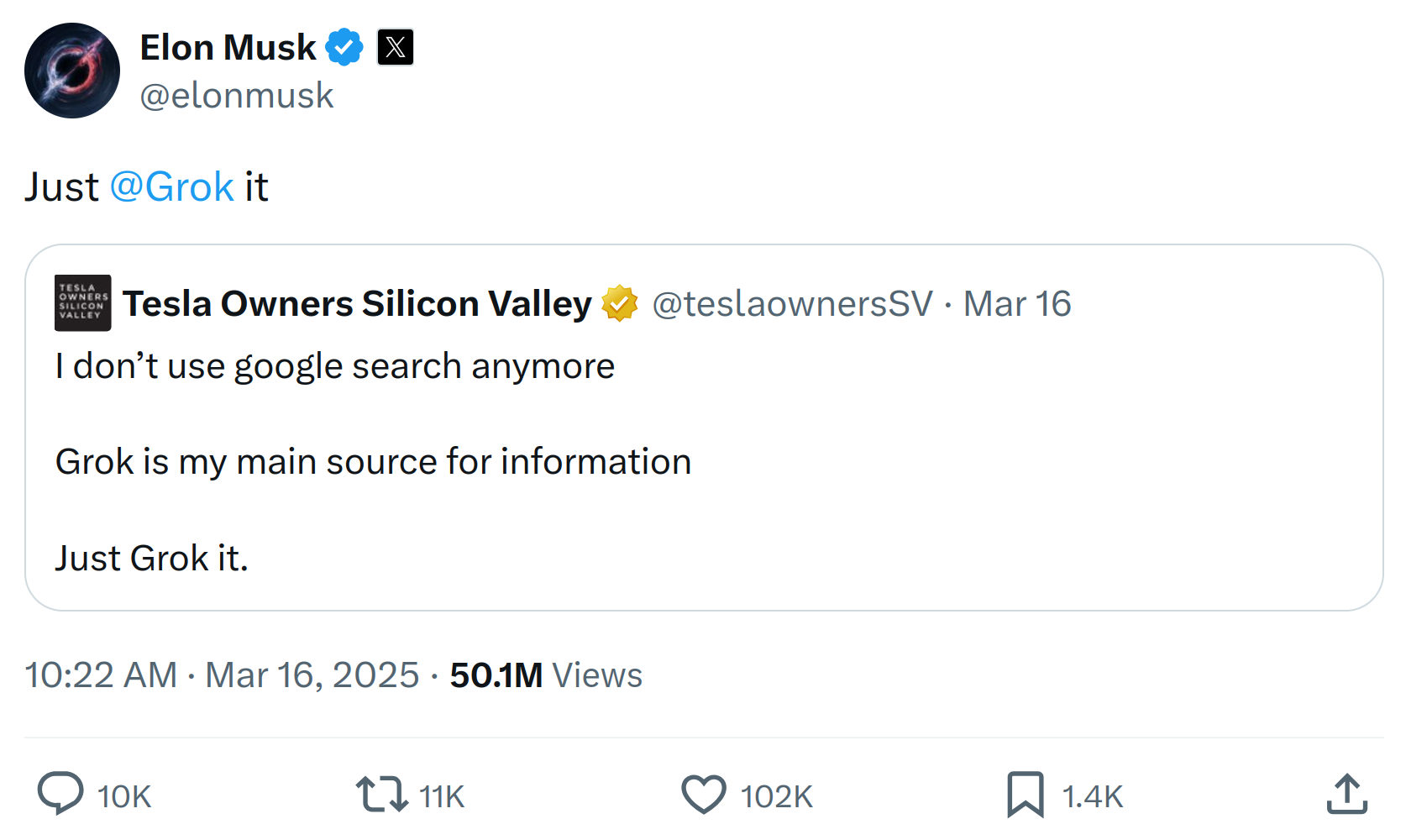The width and height of the screenshot is (1406, 840).
Task: Bookmark the post with bookmark icon
Action: click(1026, 795)
